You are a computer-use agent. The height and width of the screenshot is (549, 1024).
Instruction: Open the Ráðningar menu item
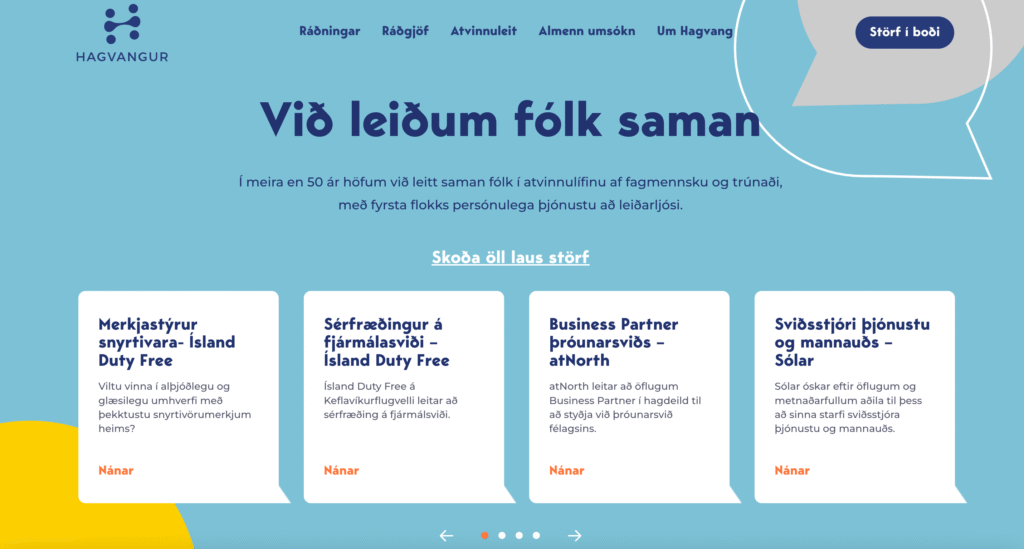pos(329,31)
